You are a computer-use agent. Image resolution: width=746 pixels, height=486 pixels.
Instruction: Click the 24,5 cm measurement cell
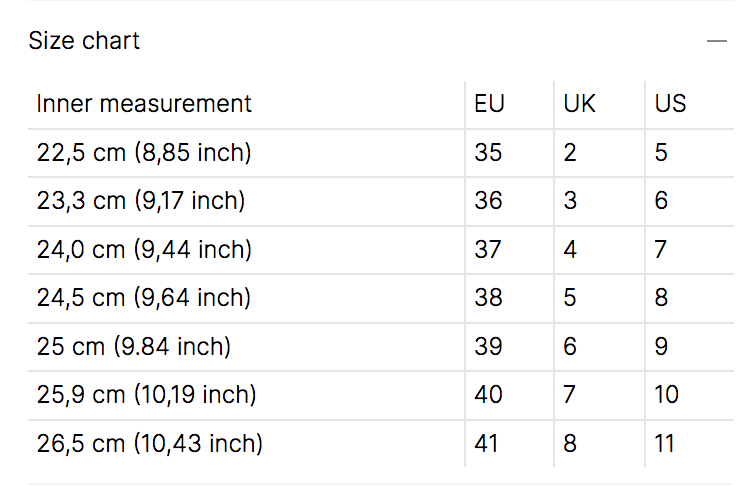click(x=144, y=297)
